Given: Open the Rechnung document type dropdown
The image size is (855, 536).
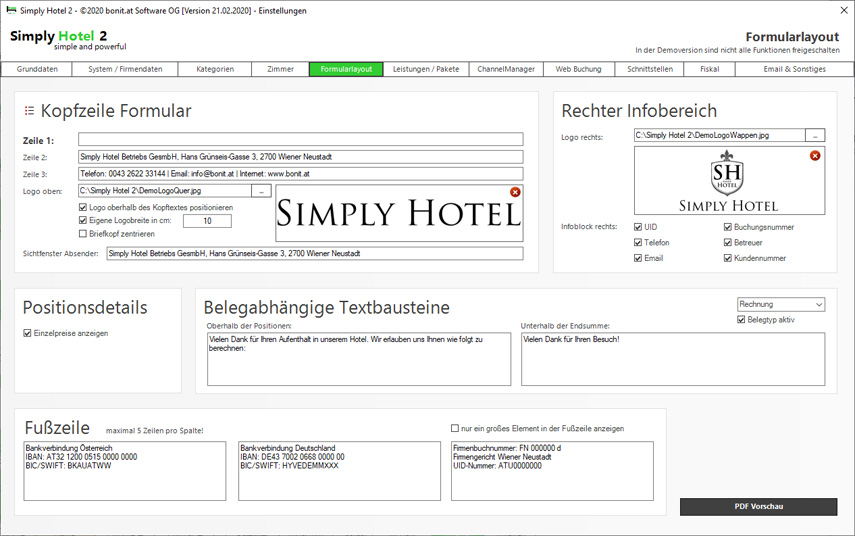Looking at the screenshot, I should click(780, 304).
